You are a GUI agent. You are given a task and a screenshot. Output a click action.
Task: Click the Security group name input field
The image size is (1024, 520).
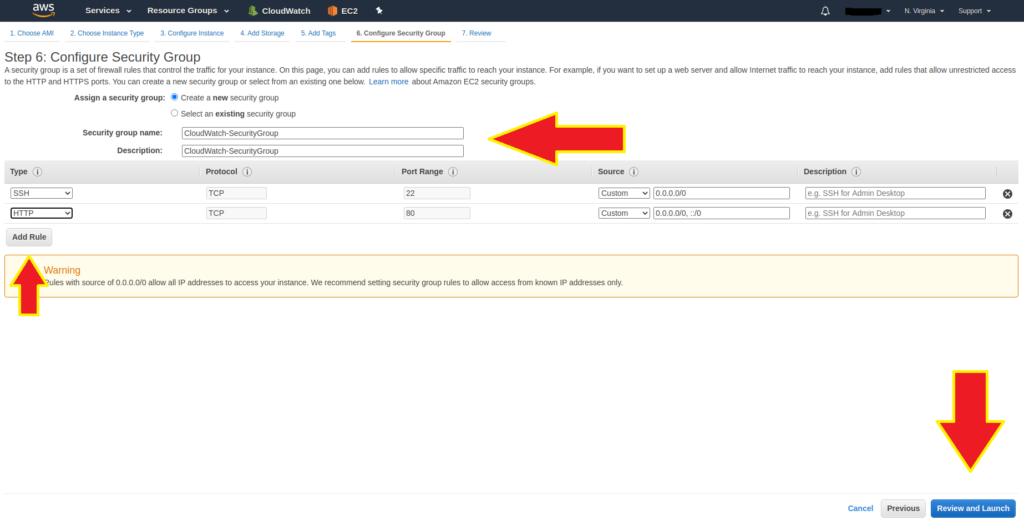[x=322, y=133]
